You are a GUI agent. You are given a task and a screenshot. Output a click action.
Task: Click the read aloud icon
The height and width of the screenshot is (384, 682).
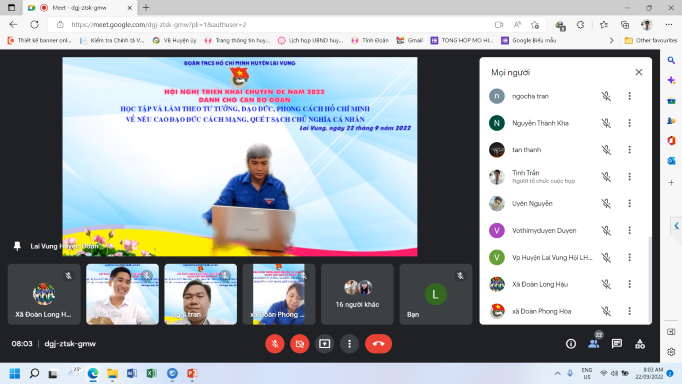click(517, 25)
